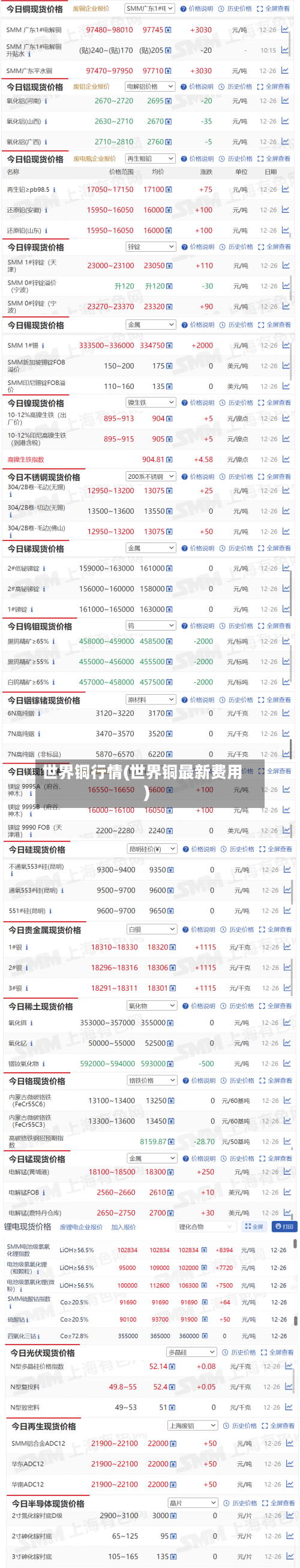Open the 废铜企业报价 link
The width and height of the screenshot is (300, 1568).
click(91, 8)
